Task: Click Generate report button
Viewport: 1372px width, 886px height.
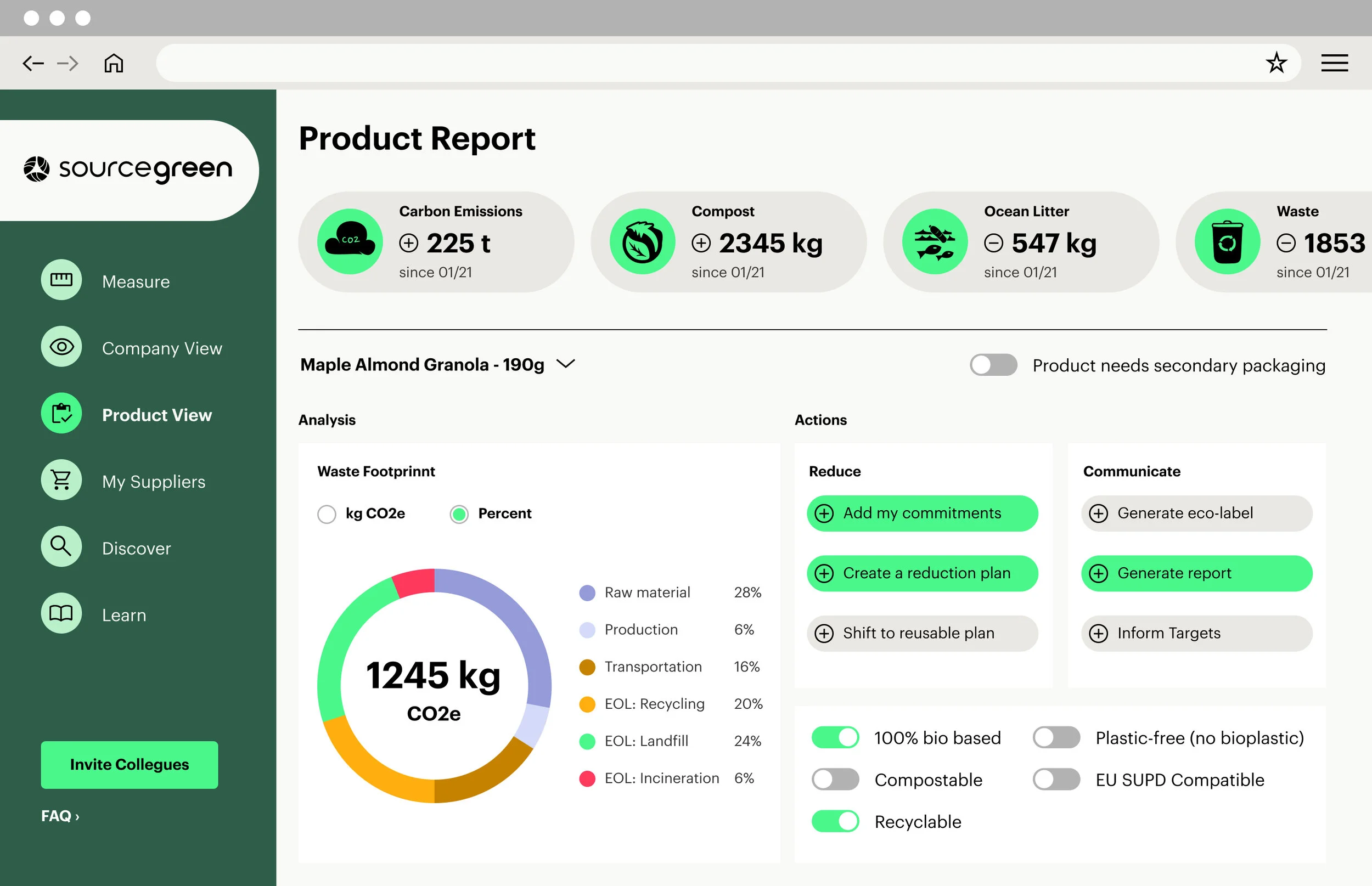Action: (x=1196, y=573)
